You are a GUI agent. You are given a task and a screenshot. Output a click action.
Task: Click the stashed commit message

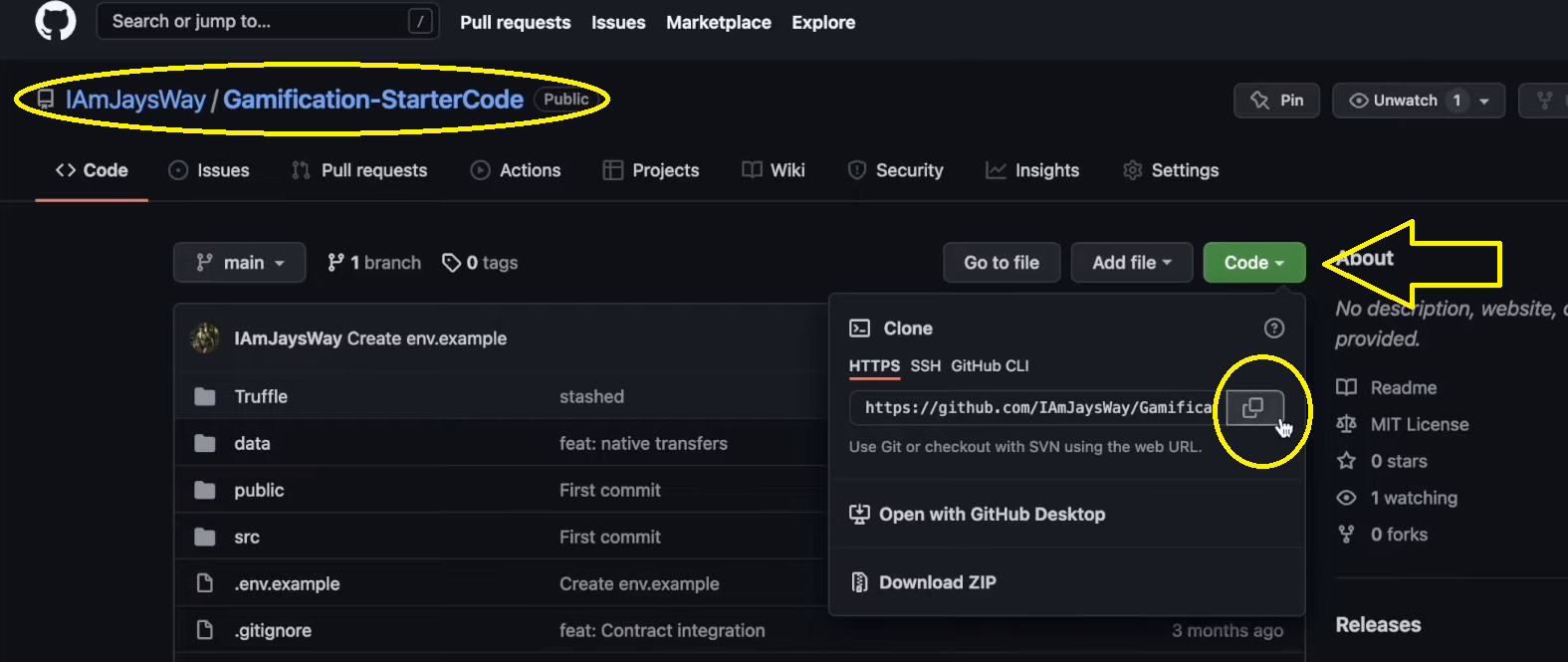point(591,396)
